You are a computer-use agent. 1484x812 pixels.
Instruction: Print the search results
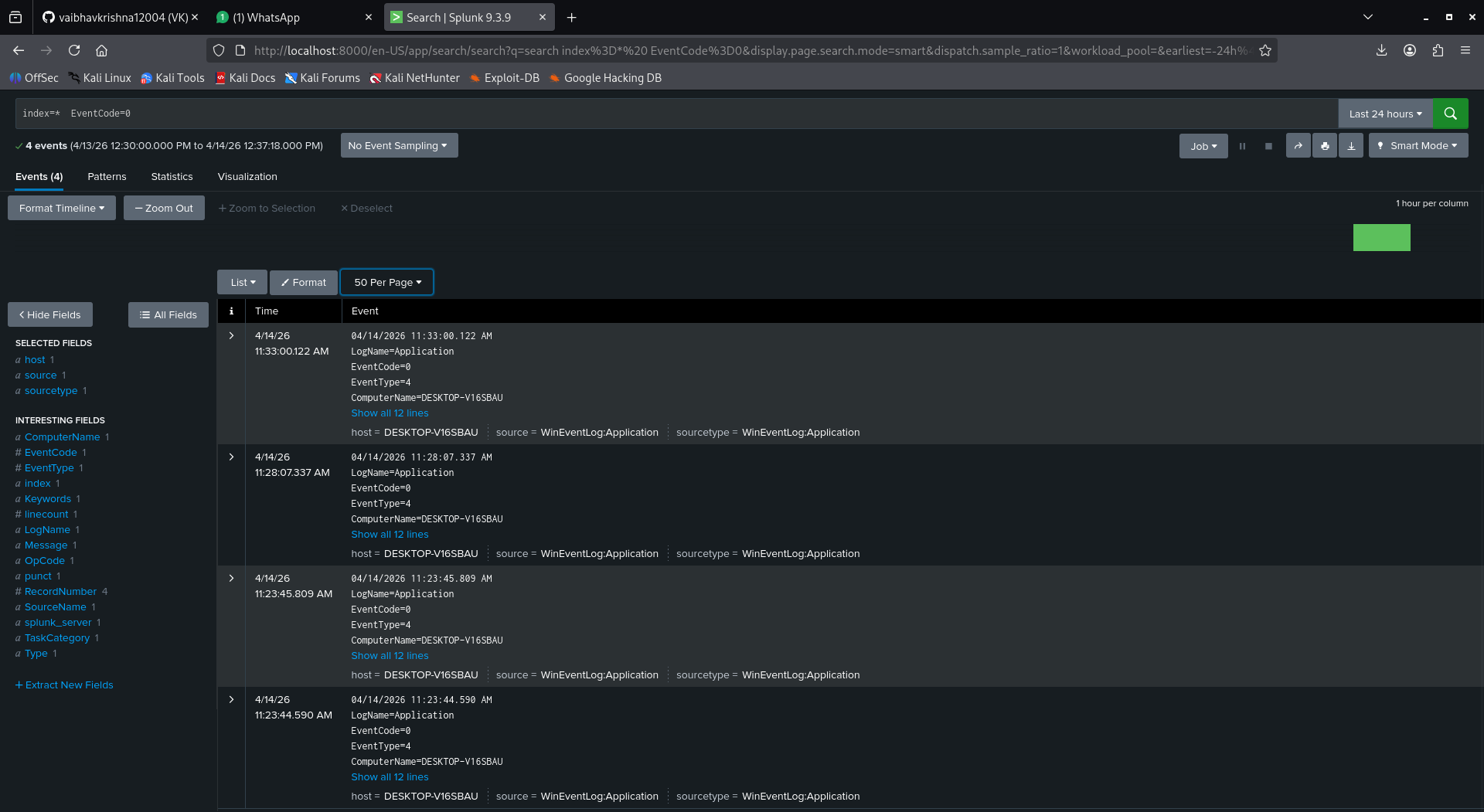tap(1324, 145)
